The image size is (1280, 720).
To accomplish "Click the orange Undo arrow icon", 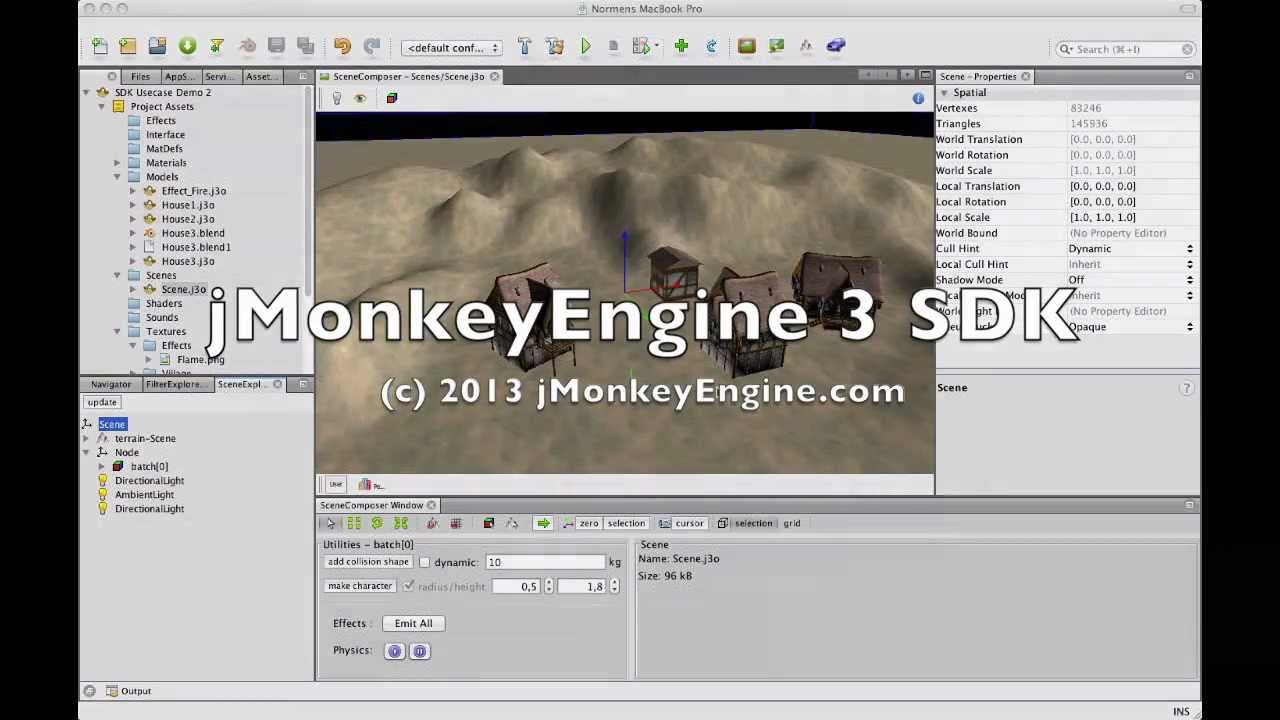I will [342, 46].
